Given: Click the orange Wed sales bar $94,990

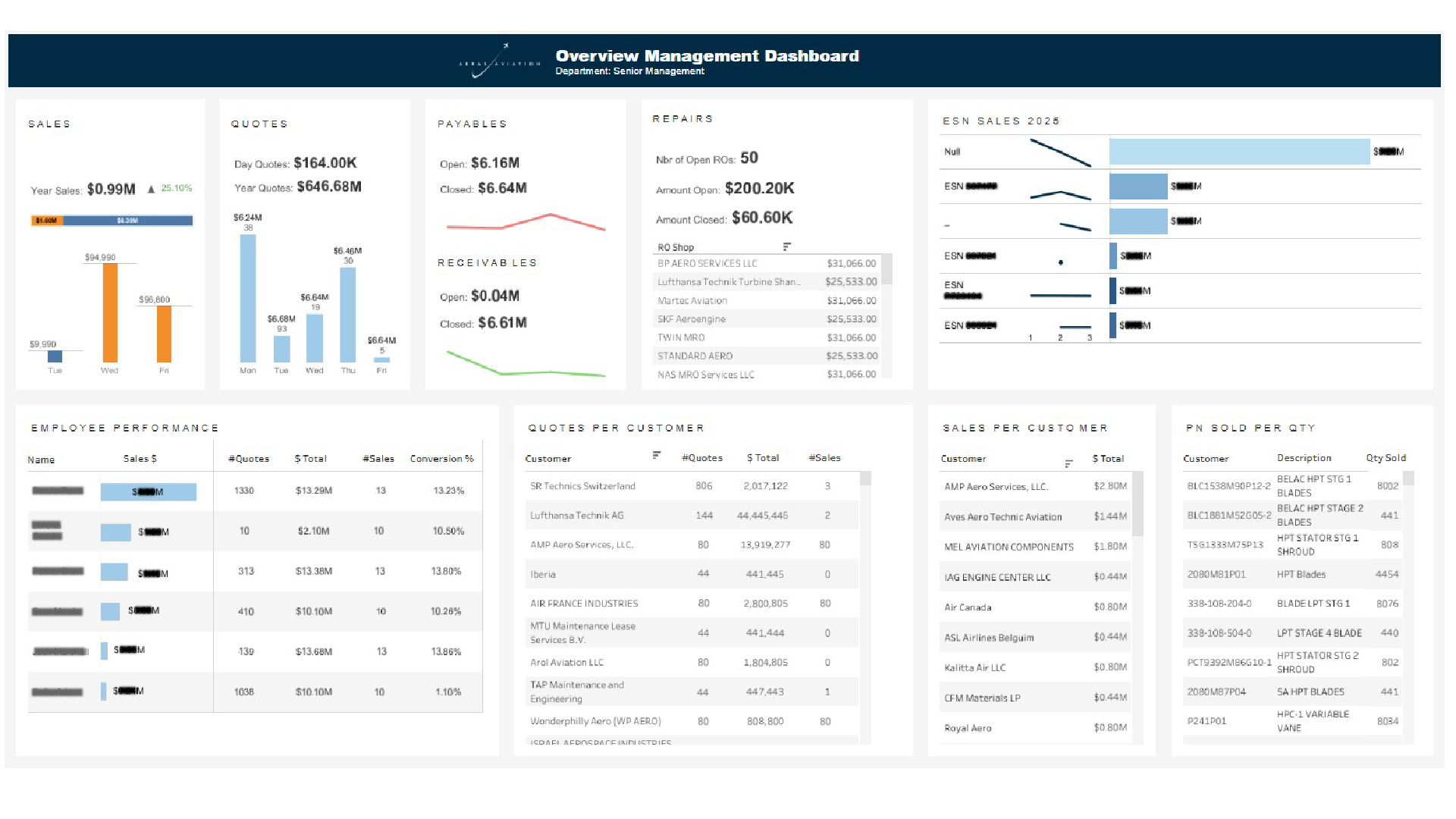Looking at the screenshot, I should click(x=110, y=312).
